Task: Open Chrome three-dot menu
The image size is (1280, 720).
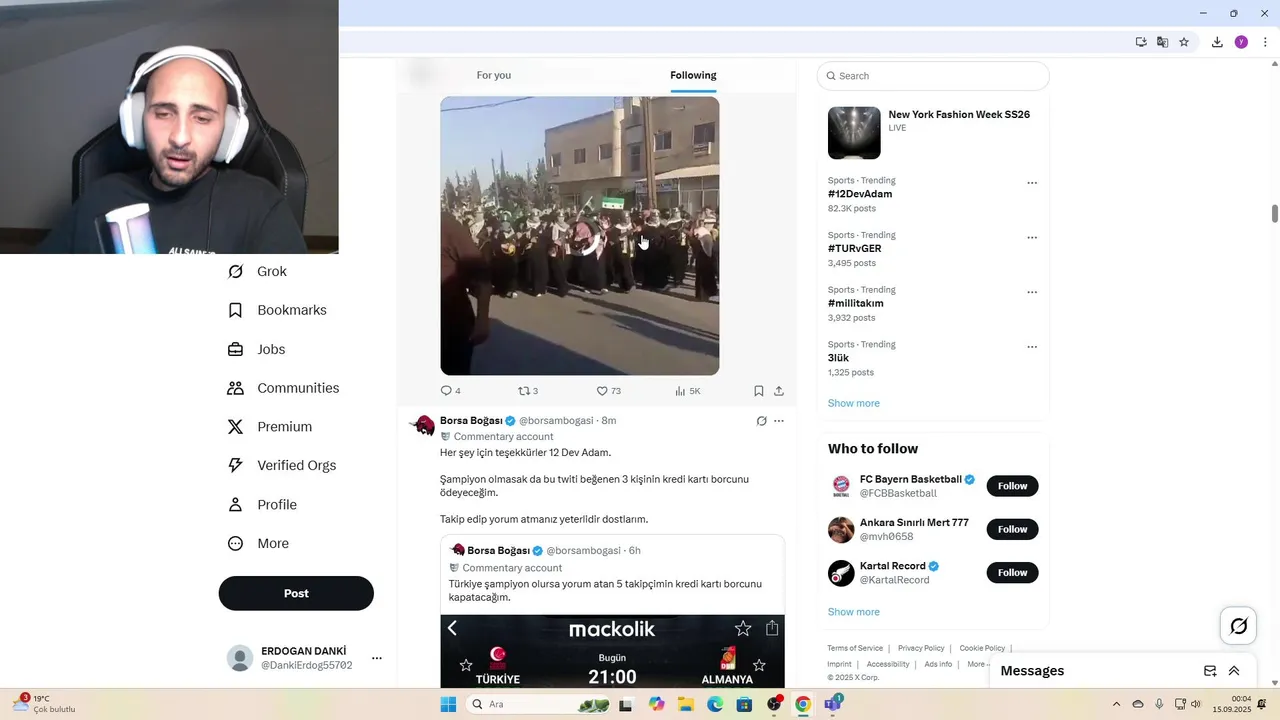Action: (1265, 42)
